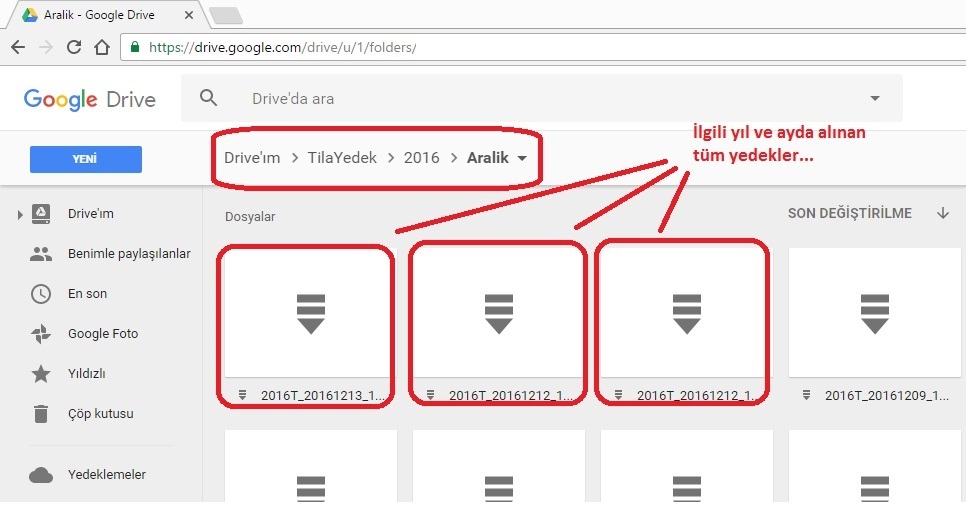Image resolution: width=966 pixels, height=525 pixels.
Task: Click the cloud icon for Yedeklemeler
Action: (41, 475)
